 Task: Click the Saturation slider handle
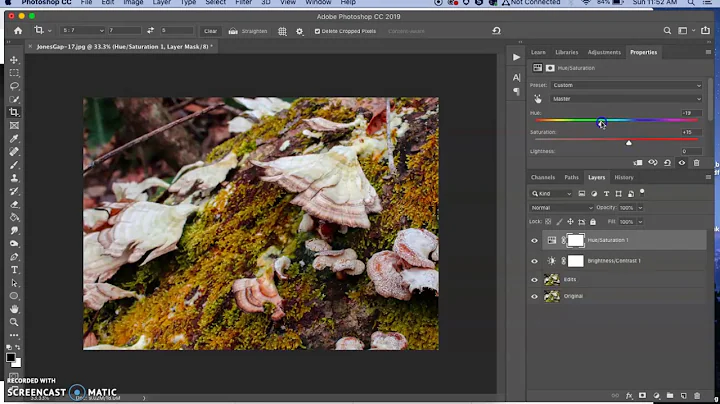coord(629,143)
